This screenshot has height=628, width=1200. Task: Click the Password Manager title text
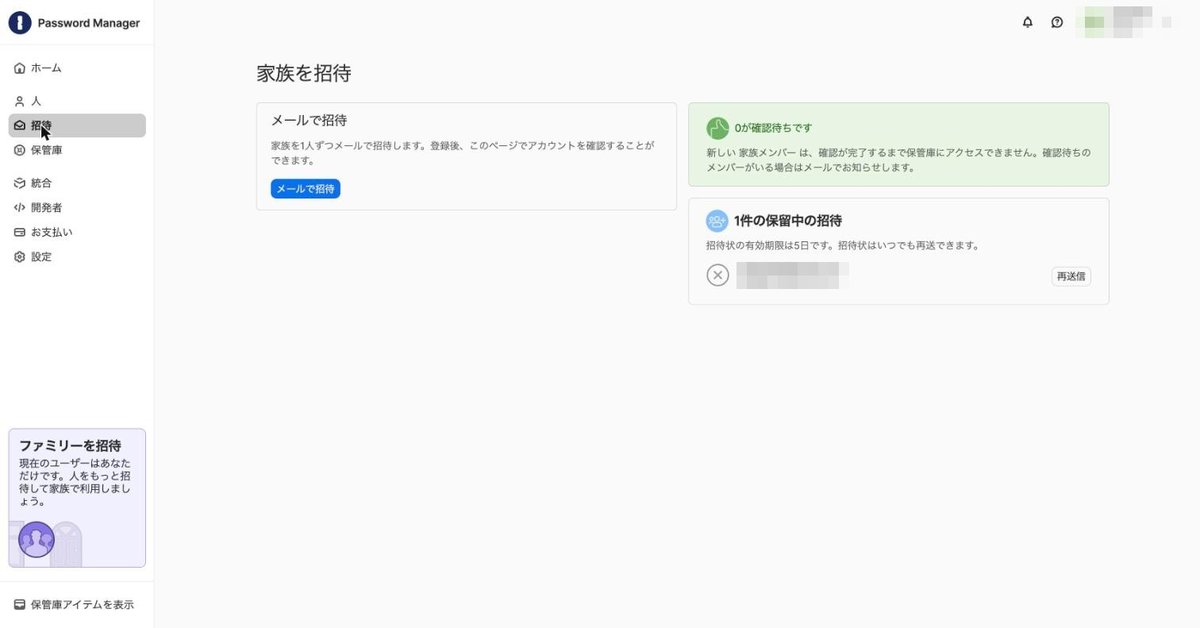89,23
